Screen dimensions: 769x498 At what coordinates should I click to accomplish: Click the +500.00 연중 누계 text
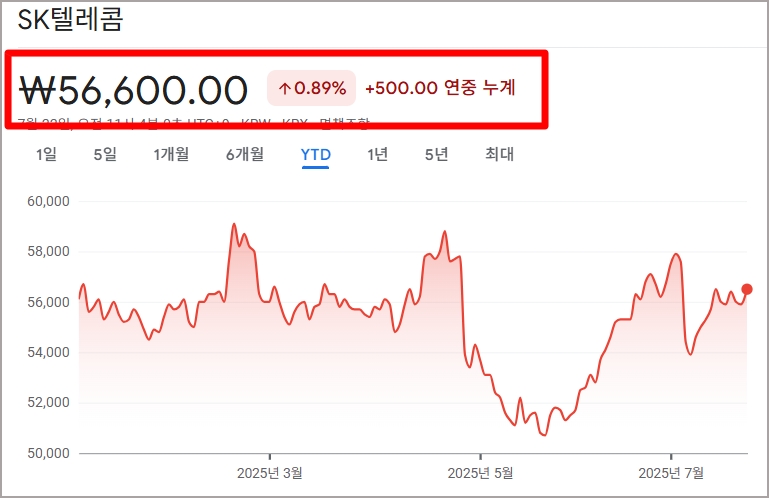coord(440,88)
